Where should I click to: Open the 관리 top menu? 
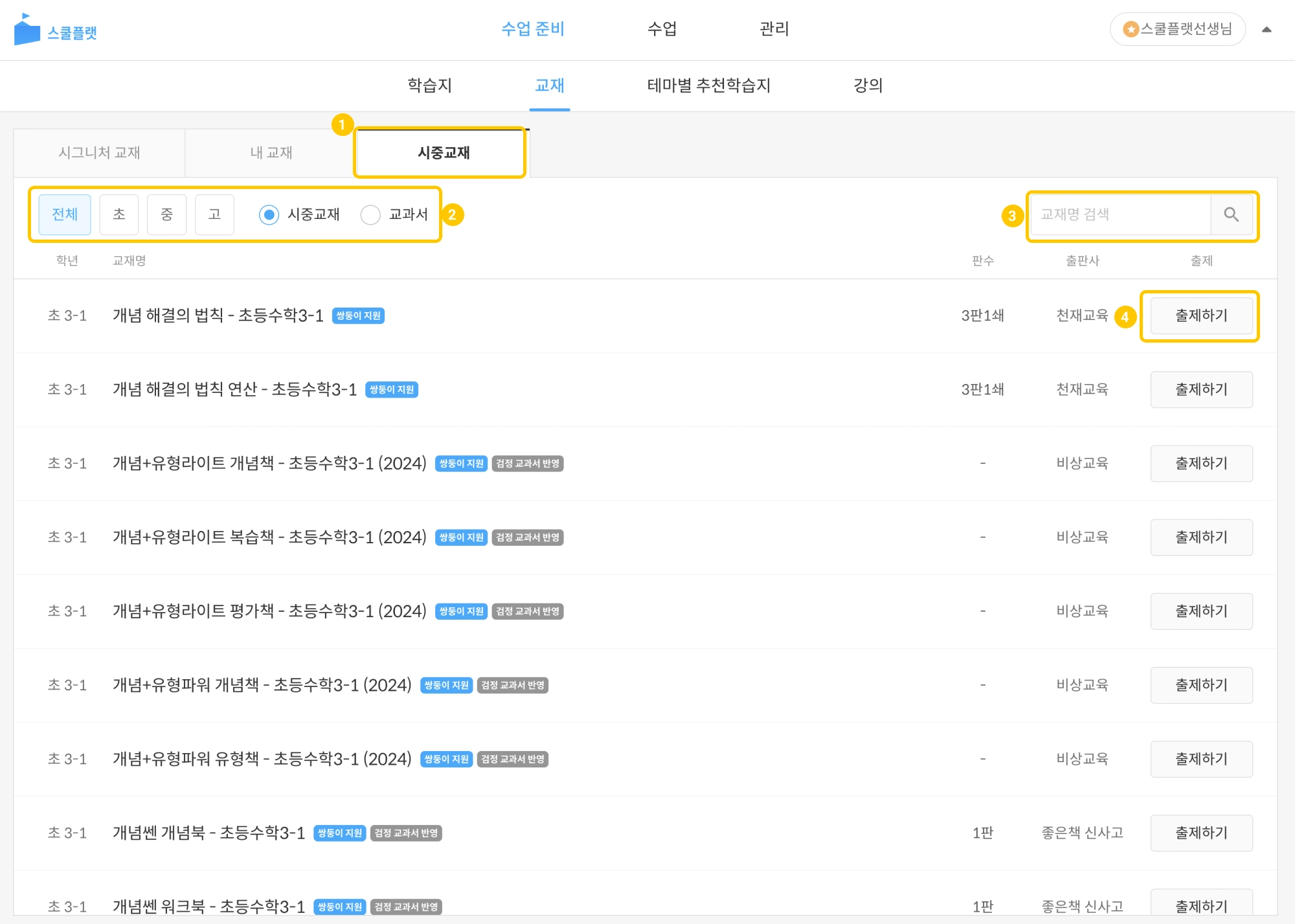pos(774,29)
